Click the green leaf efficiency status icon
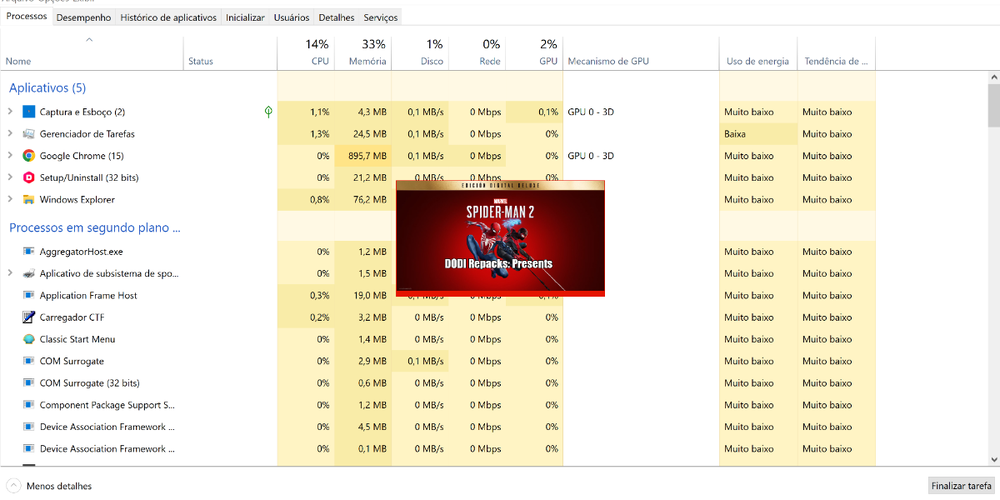1000x500 pixels. click(x=268, y=112)
